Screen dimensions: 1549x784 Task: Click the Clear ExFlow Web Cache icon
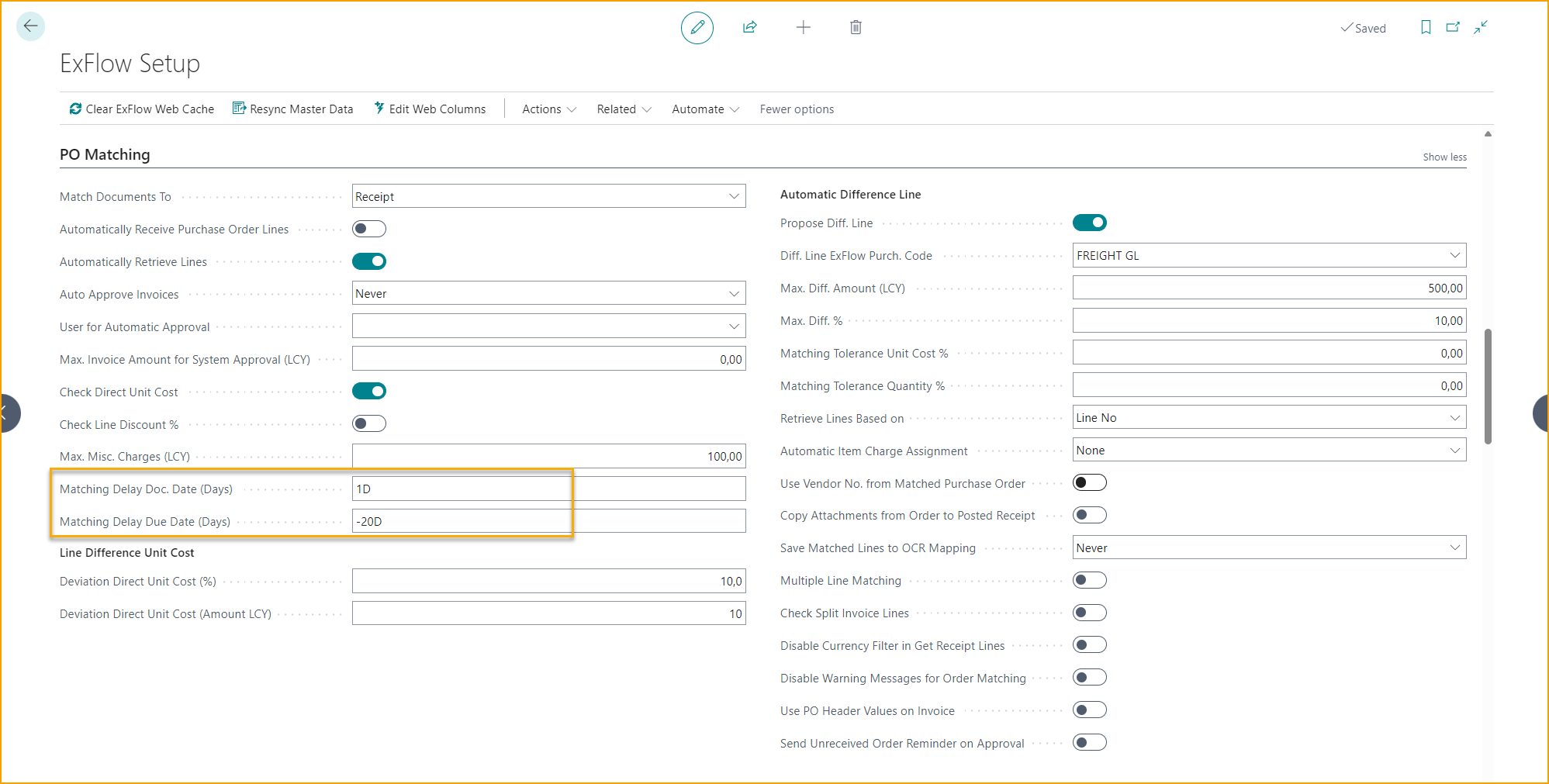[75, 109]
